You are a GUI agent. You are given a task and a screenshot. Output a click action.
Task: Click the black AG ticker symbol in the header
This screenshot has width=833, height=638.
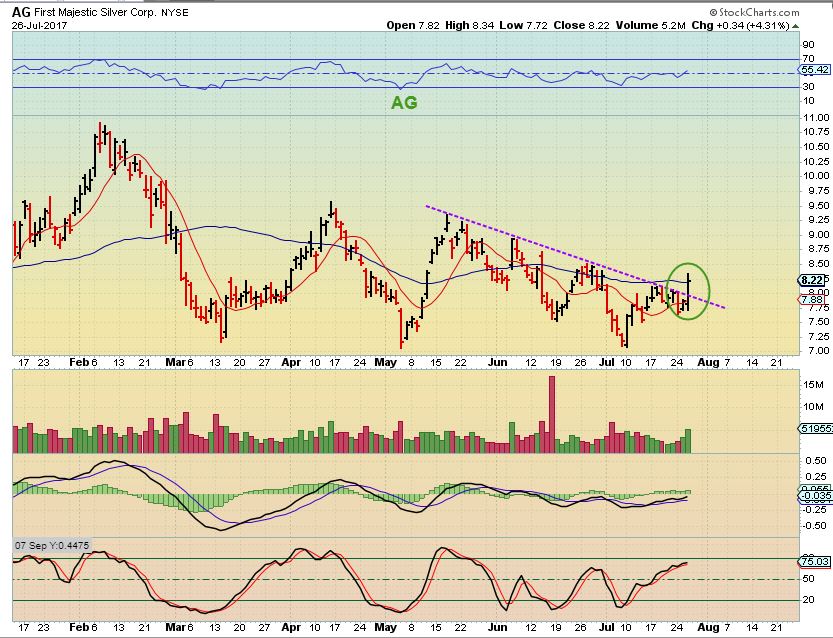point(21,12)
